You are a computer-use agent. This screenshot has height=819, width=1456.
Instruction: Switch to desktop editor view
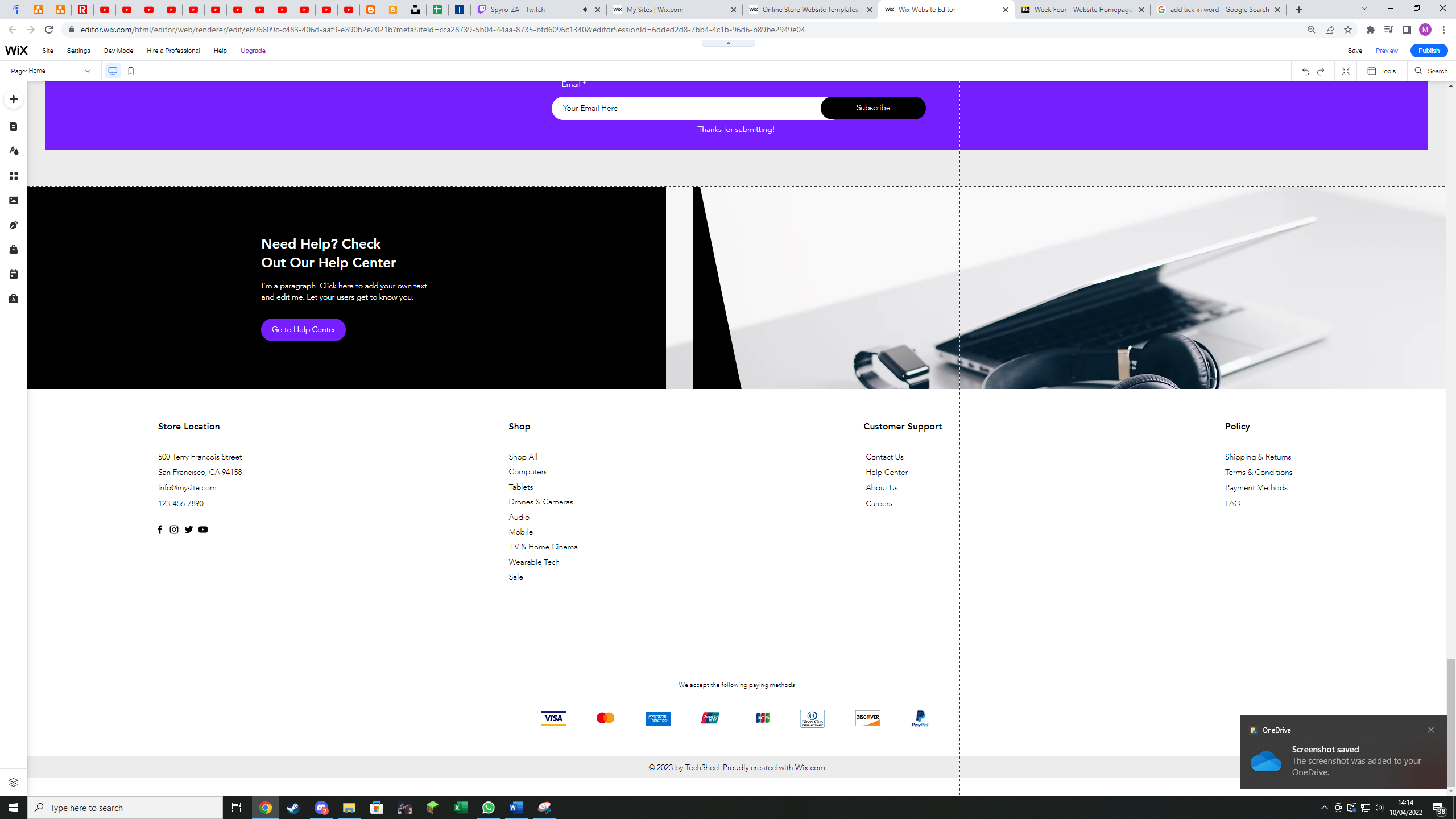pos(113,71)
